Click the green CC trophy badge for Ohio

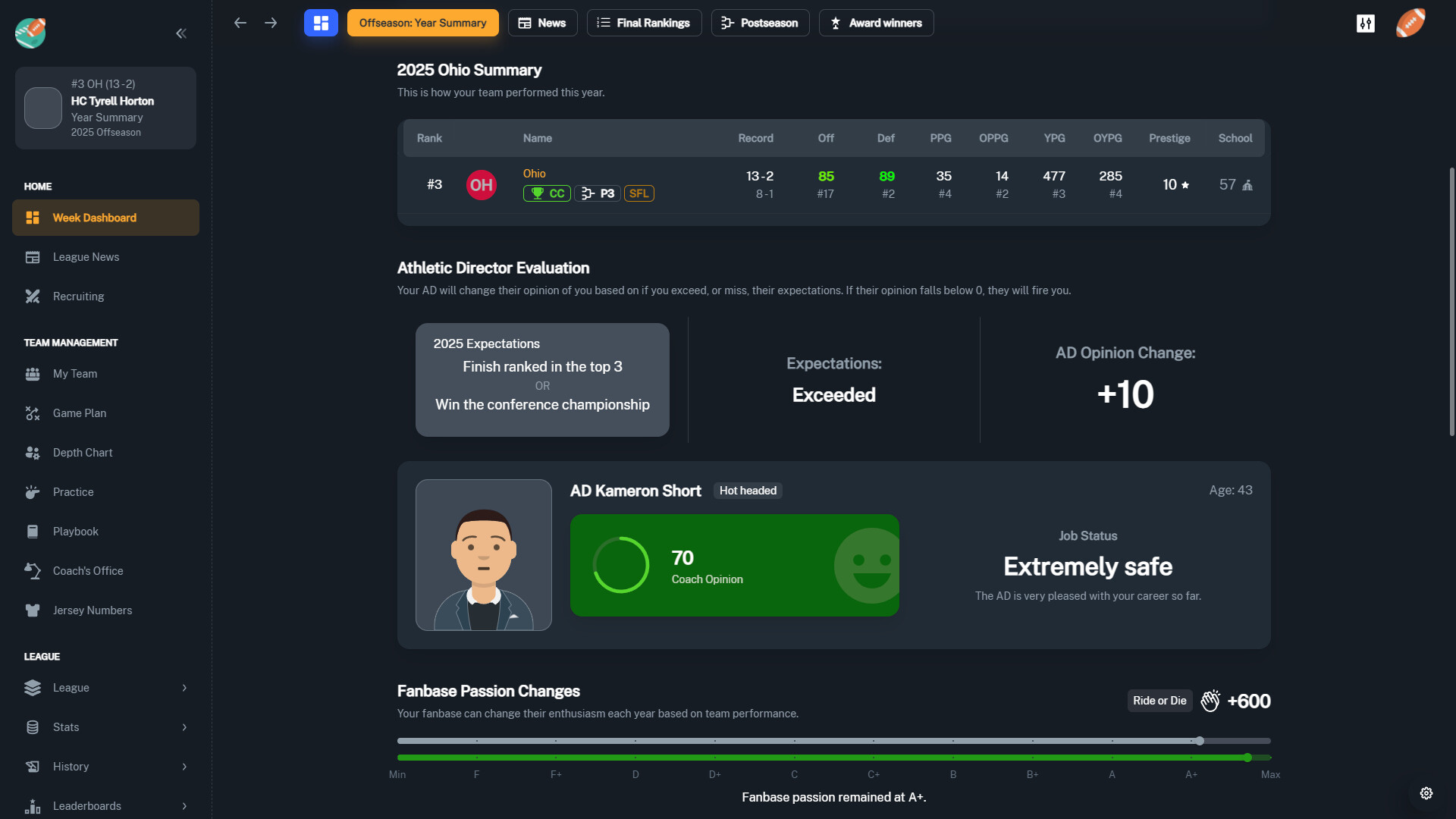point(546,193)
